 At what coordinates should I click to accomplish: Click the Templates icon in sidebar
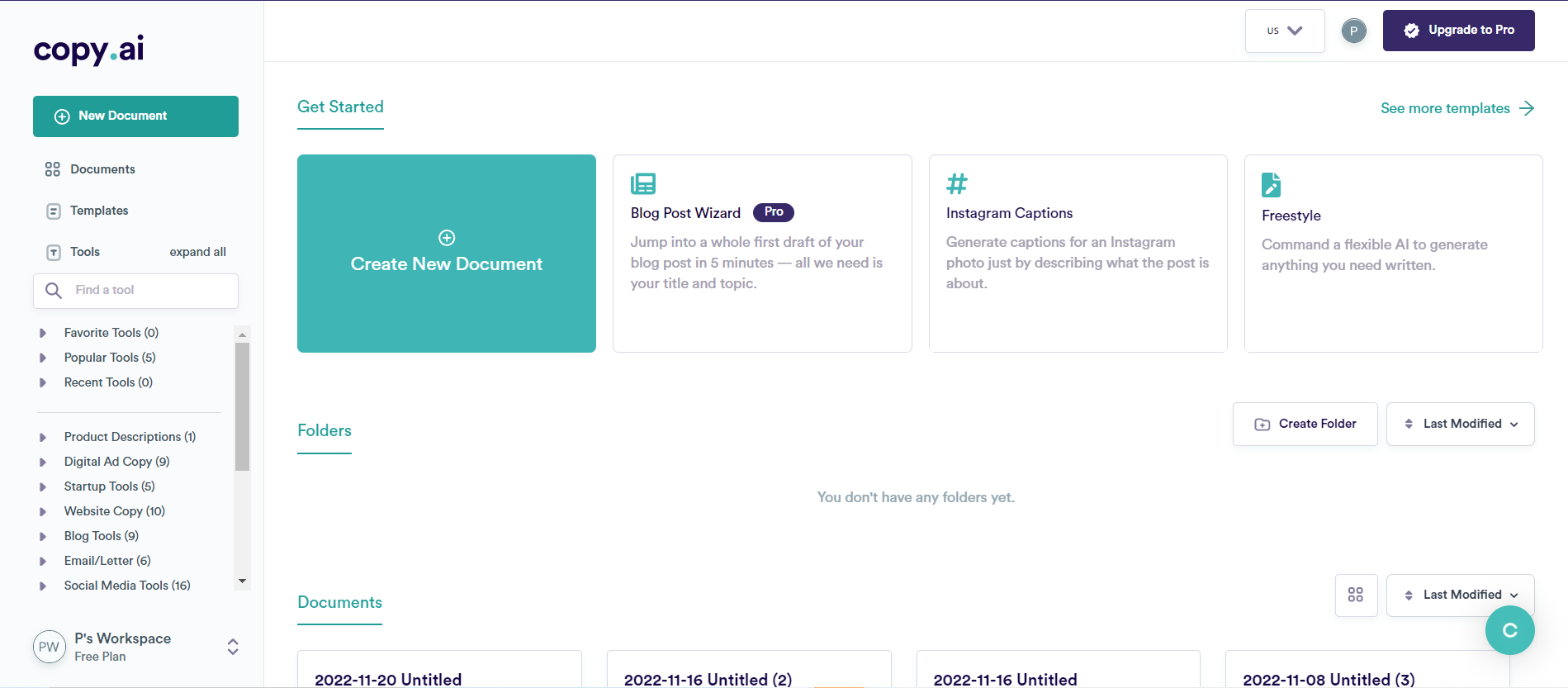(54, 211)
